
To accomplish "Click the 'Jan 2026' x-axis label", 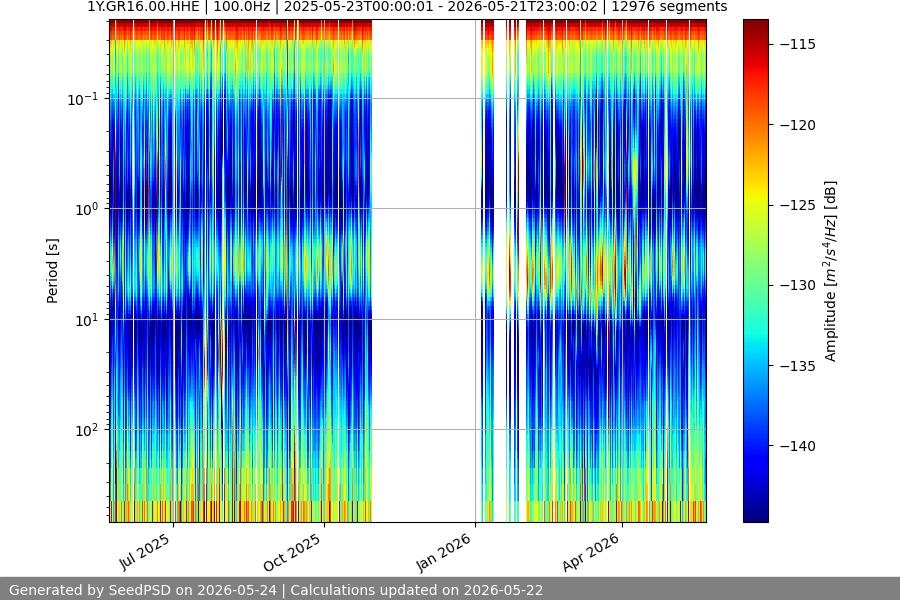I will click(x=443, y=552).
